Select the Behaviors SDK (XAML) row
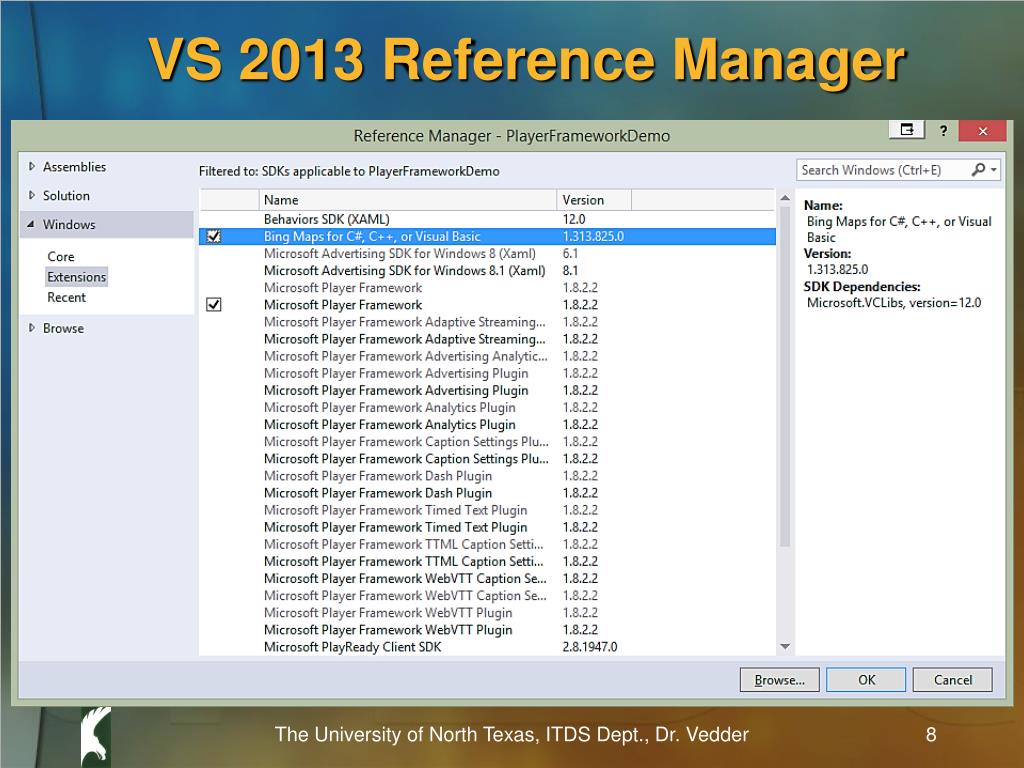The image size is (1024, 768). [487, 219]
